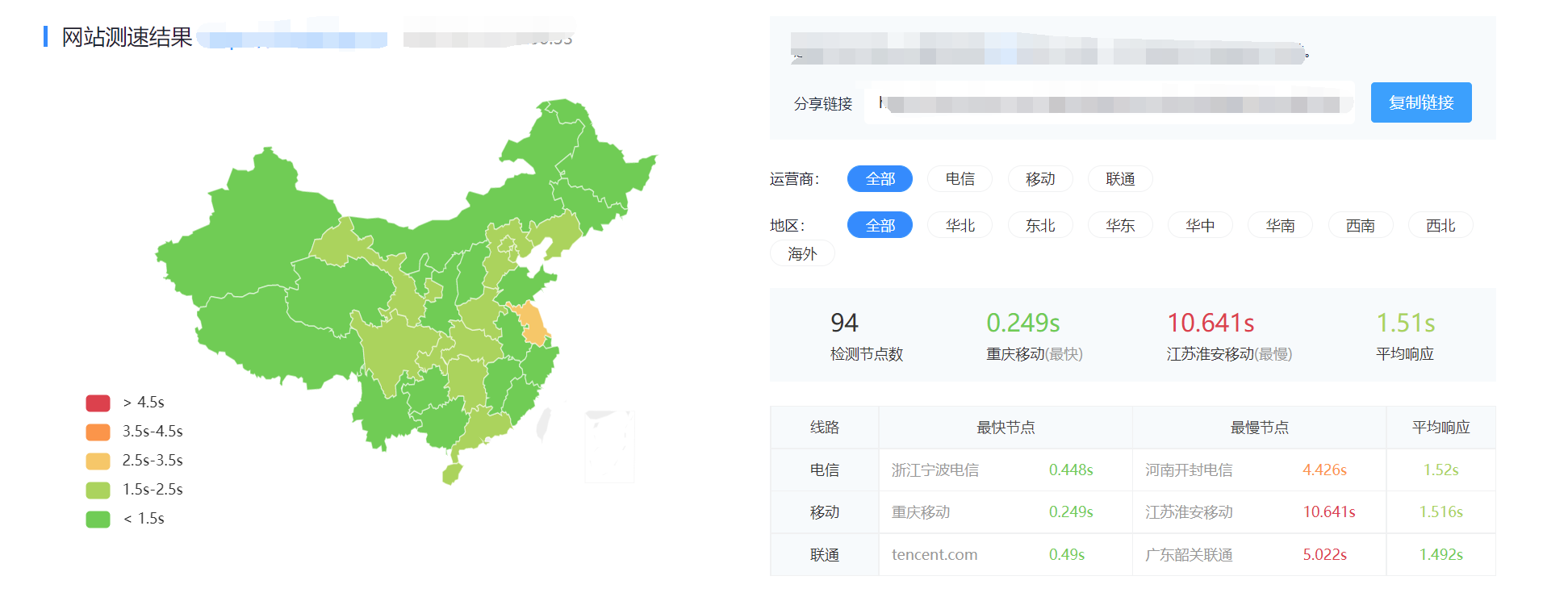Screen dimensions: 1568x597
Task: Filter by 移动 operator
Action: click(x=1040, y=179)
